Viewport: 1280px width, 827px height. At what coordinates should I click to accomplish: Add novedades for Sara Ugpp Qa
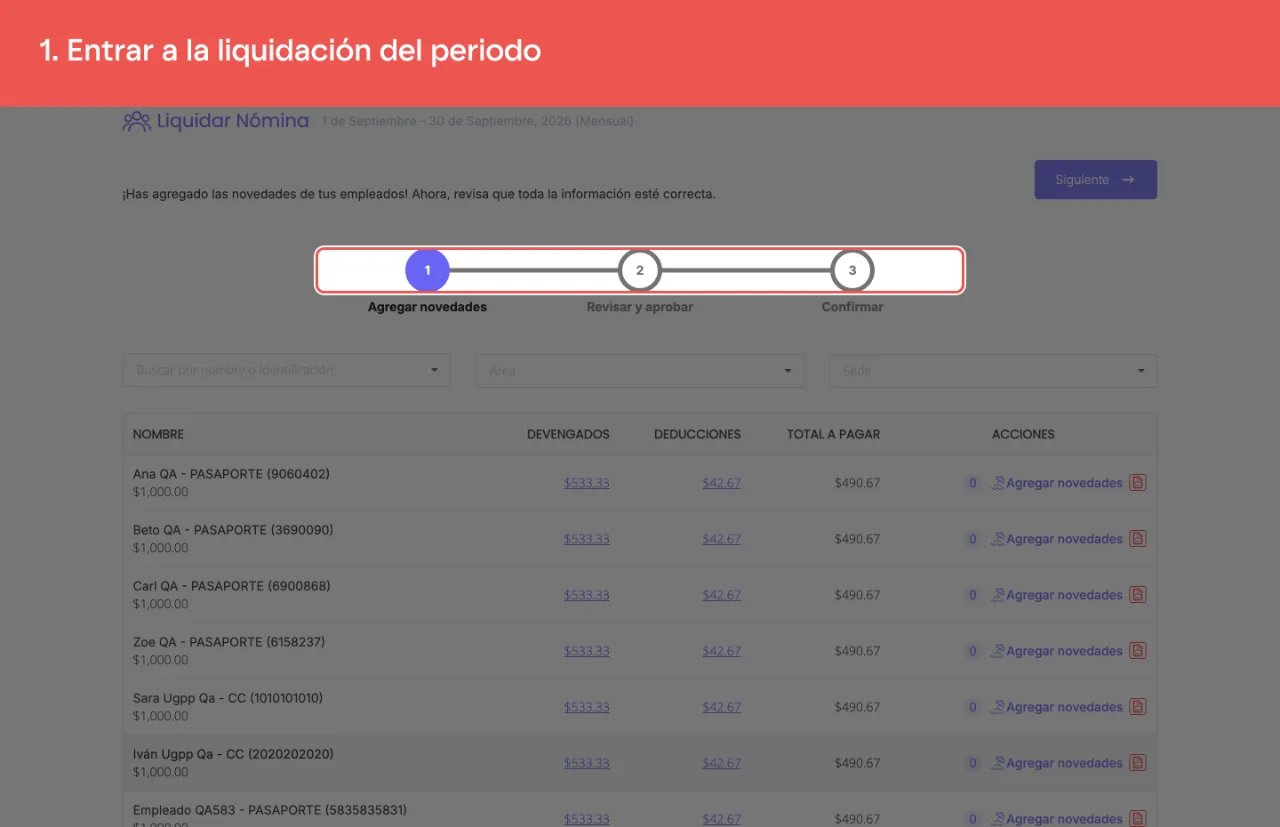1056,707
